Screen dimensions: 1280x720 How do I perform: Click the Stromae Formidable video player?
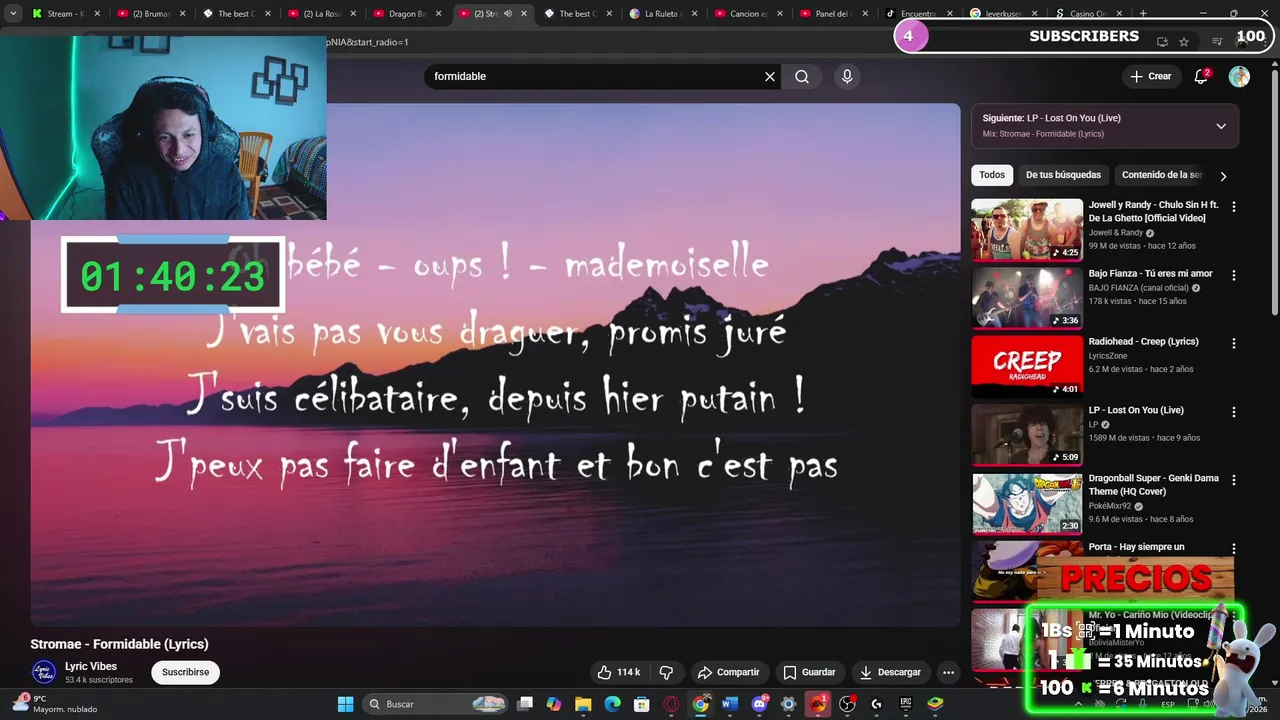click(x=495, y=365)
